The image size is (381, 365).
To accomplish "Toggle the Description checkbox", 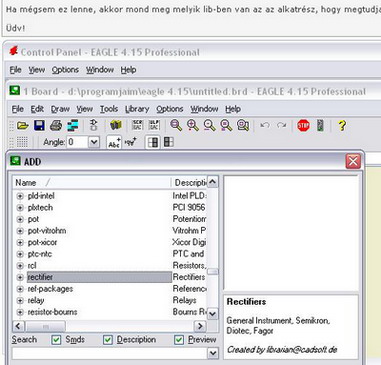I will point(108,340).
